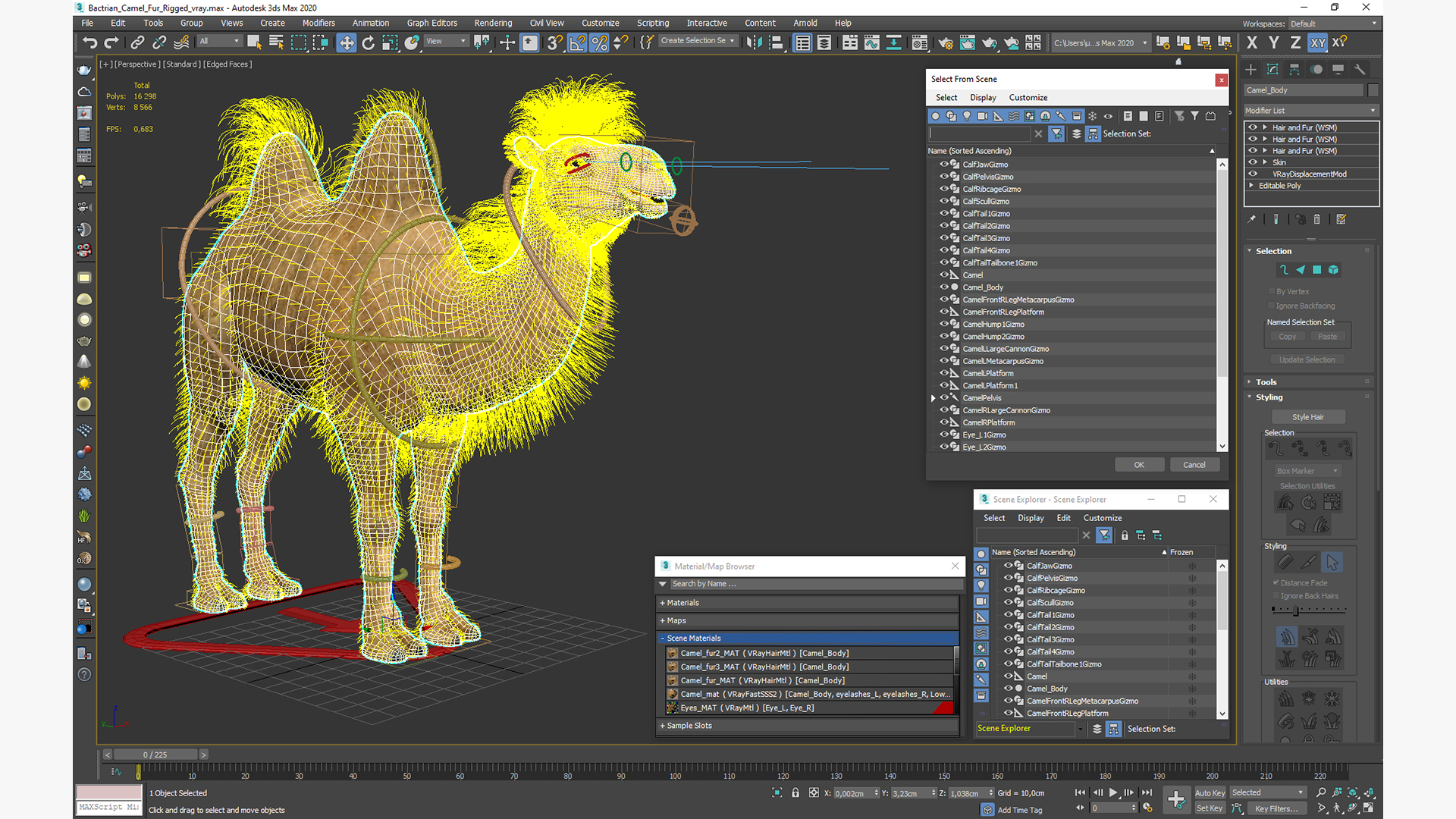This screenshot has width=1456, height=819.
Task: Switch to Hierarchy command panel tab
Action: 1294,70
